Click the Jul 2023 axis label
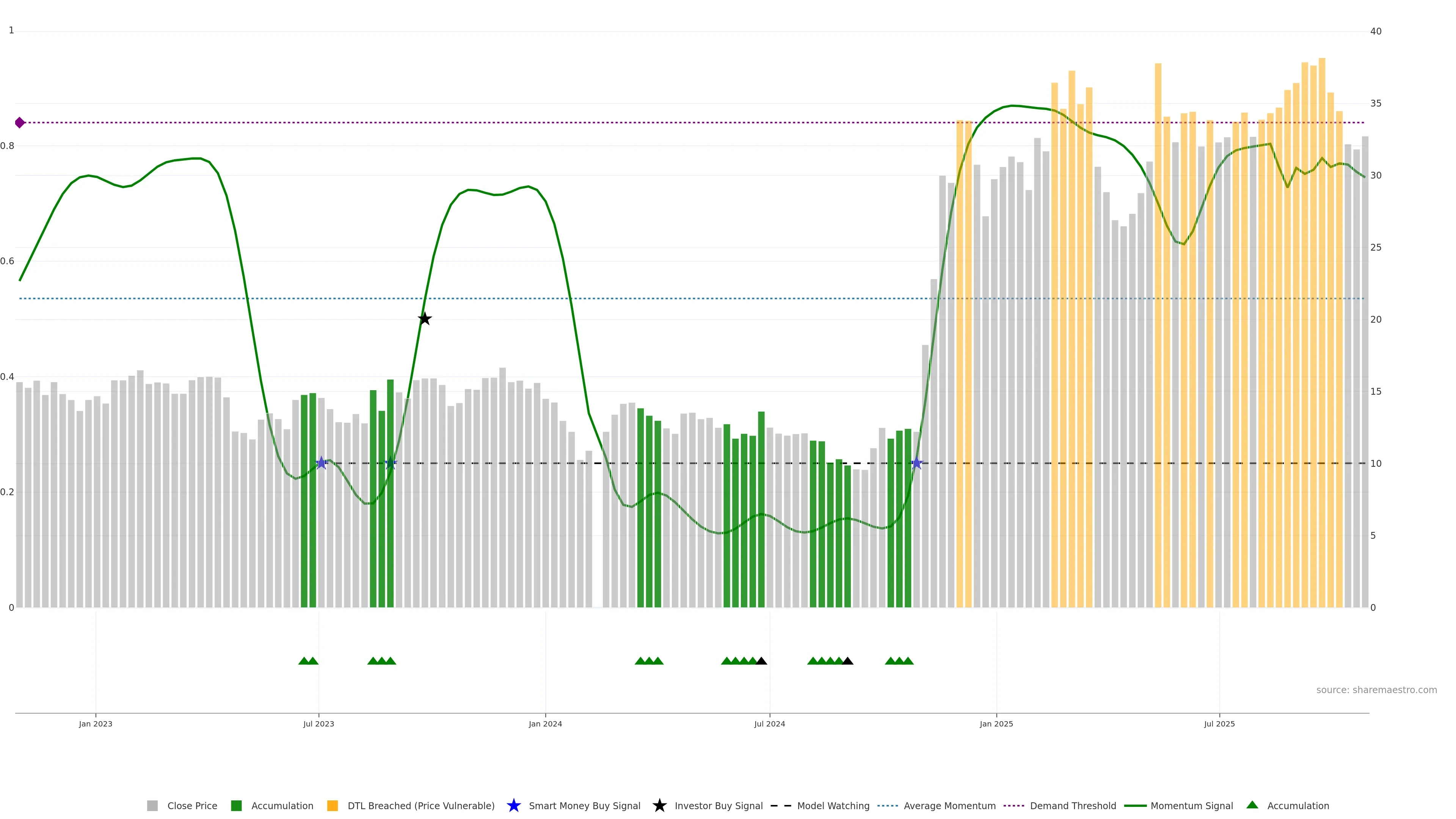The width and height of the screenshot is (1456, 819). pos(318,723)
